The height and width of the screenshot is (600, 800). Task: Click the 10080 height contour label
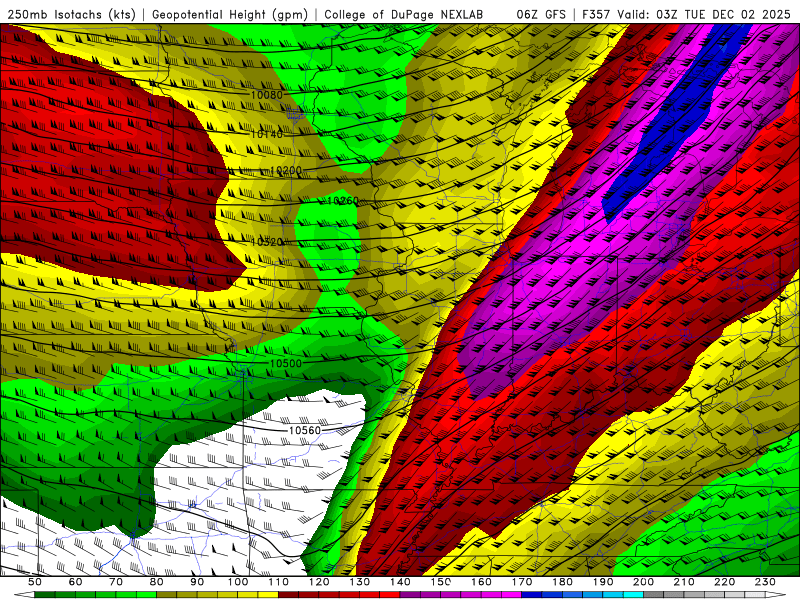pos(266,95)
